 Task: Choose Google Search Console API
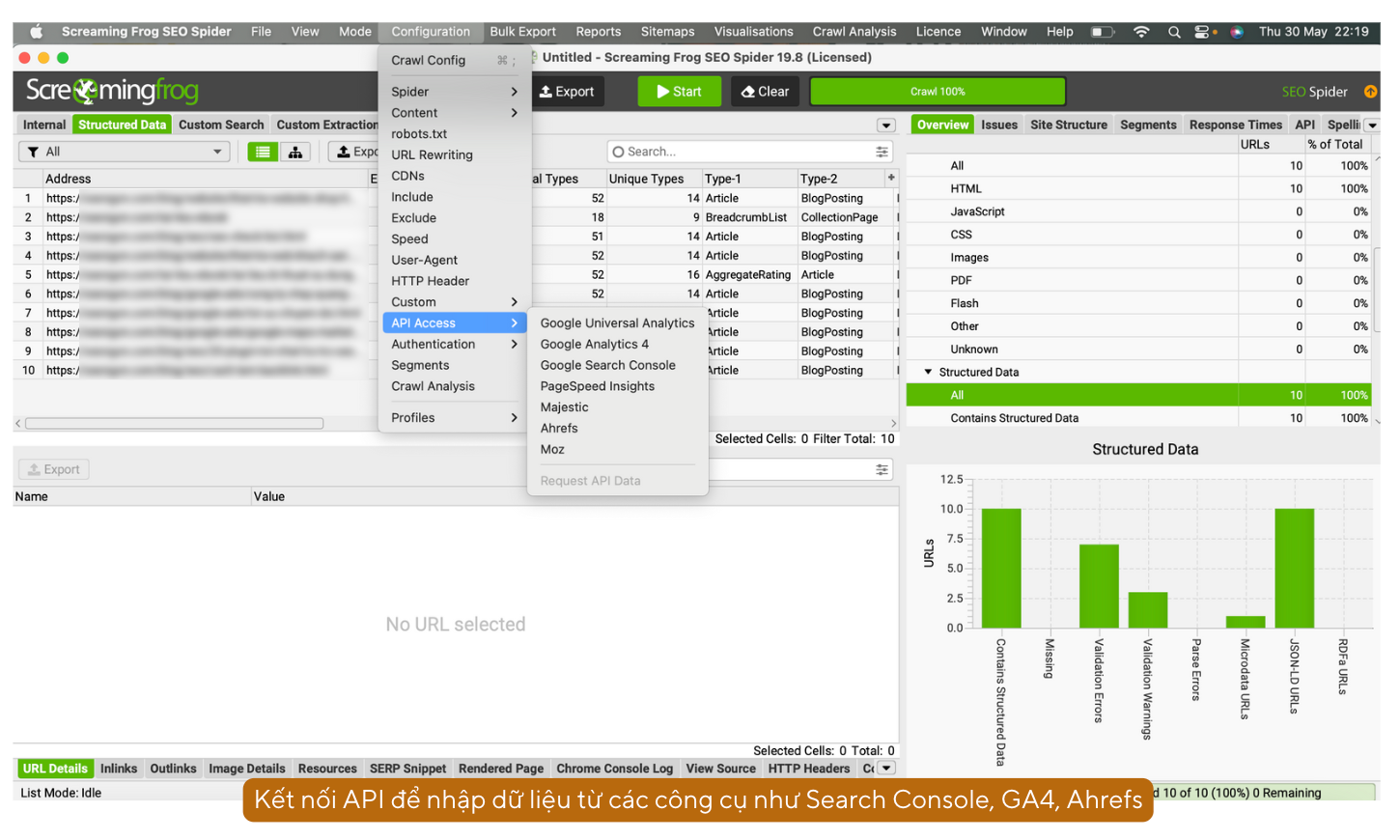click(x=607, y=366)
